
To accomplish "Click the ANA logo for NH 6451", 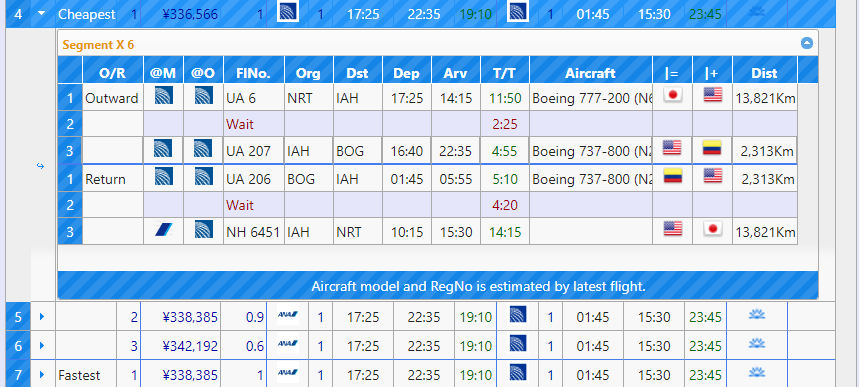I will 164,230.
